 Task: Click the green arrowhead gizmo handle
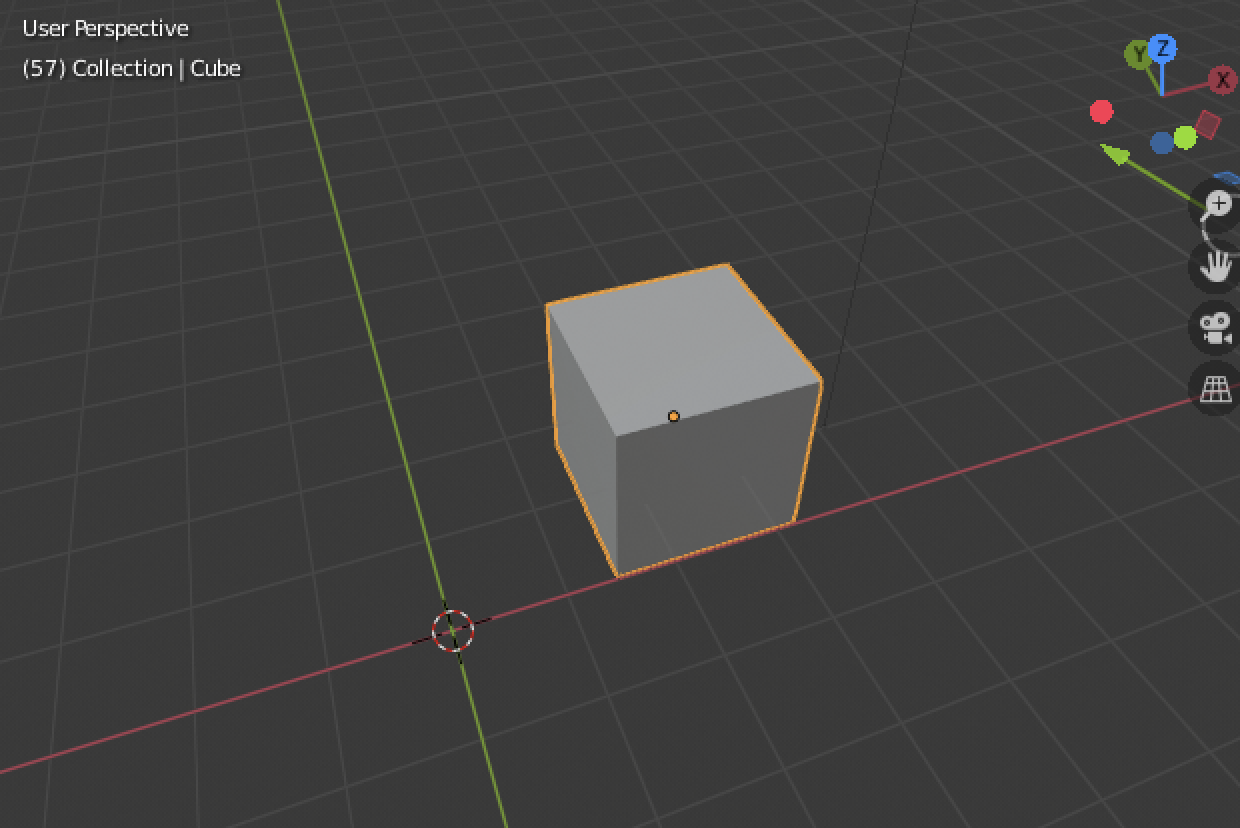[x=1115, y=155]
